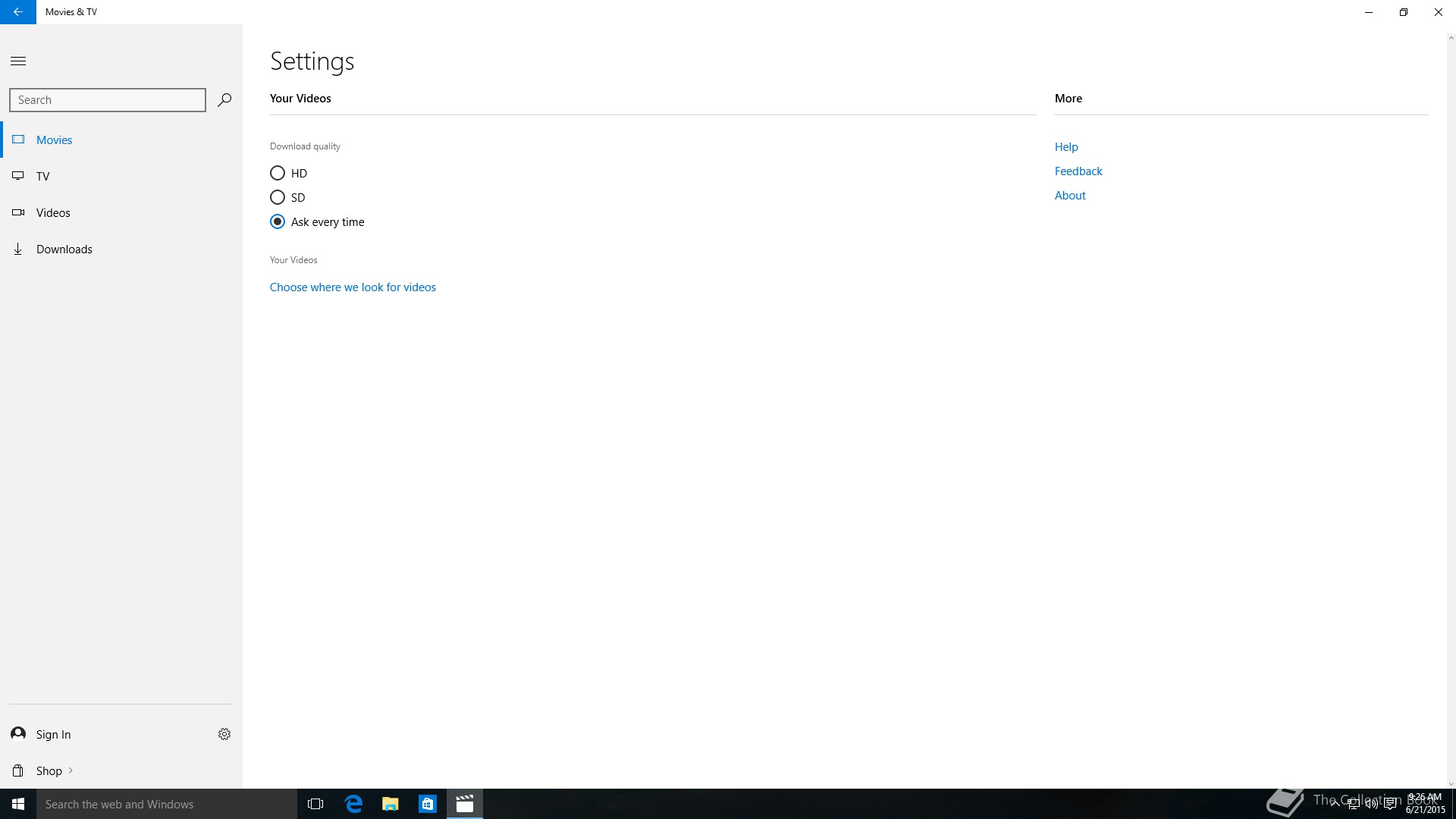Open the About link

pos(1070,195)
